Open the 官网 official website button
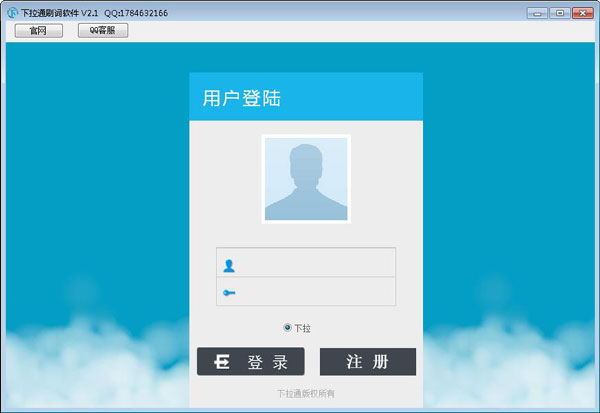600x413 pixels. 39,31
